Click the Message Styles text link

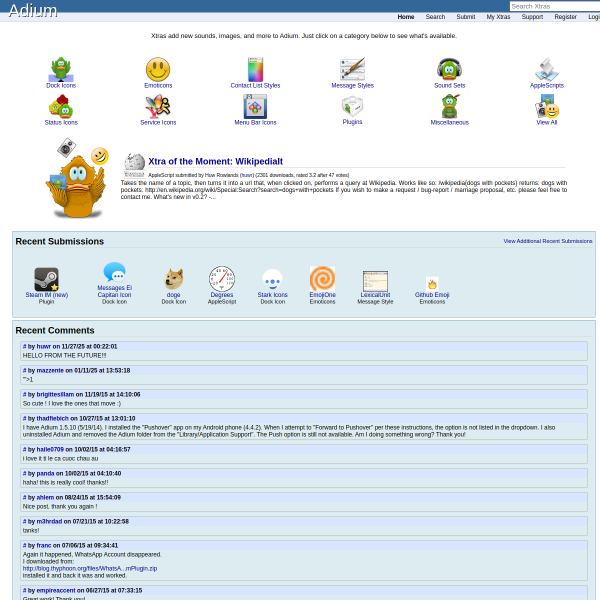tap(352, 85)
